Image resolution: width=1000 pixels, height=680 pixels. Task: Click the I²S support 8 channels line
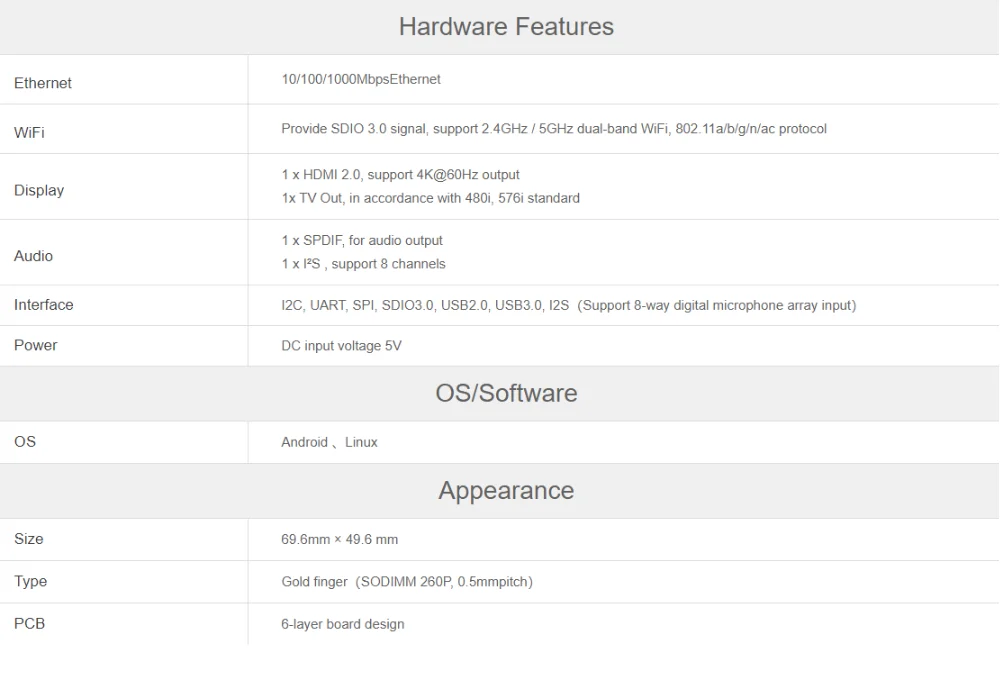[364, 264]
